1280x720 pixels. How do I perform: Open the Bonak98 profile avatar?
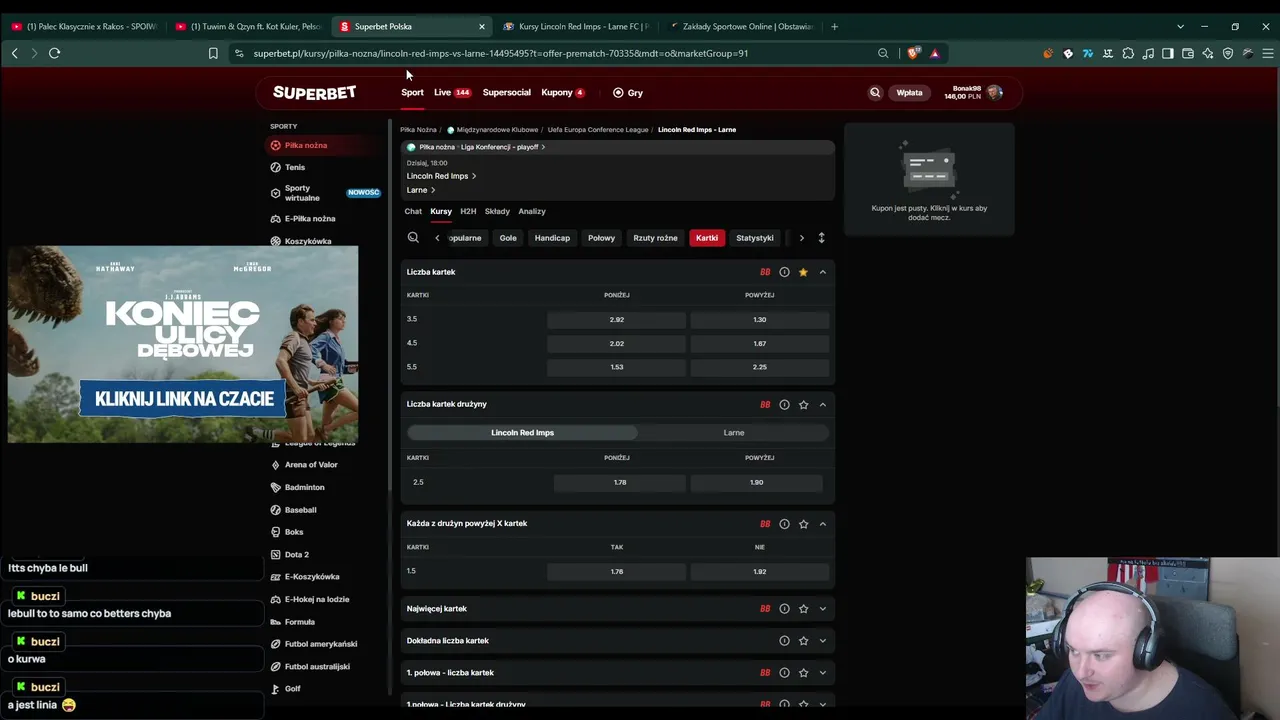tap(994, 92)
